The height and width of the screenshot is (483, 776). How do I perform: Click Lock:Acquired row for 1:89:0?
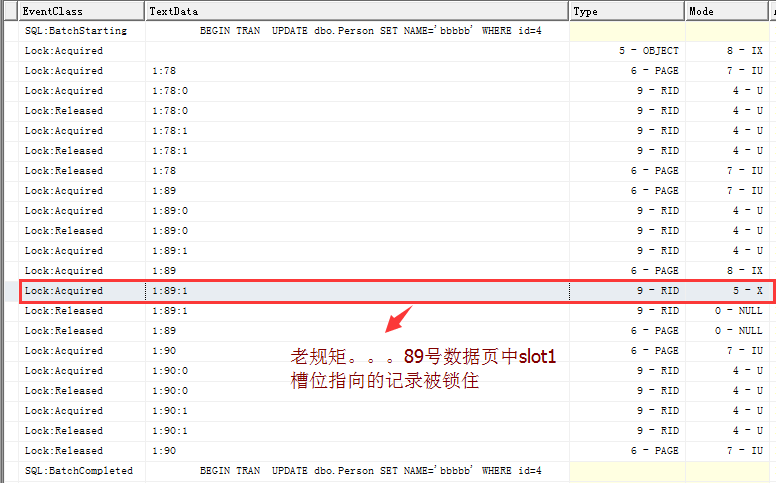(394, 211)
